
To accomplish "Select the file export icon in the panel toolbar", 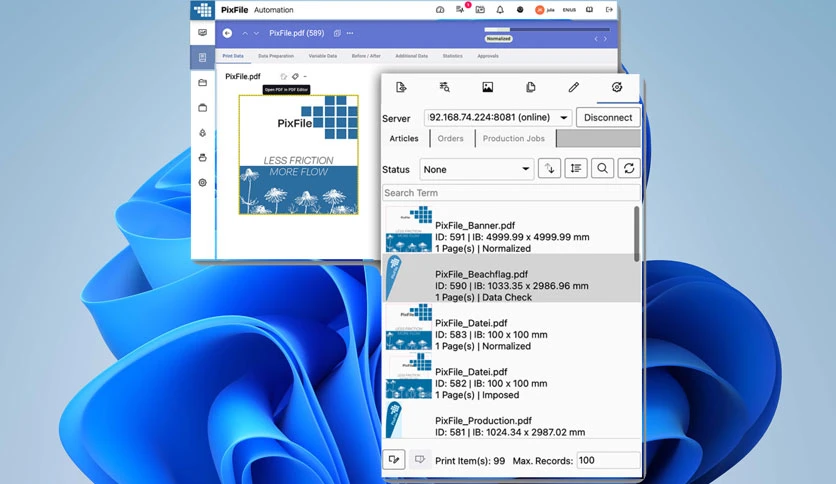I will [401, 87].
